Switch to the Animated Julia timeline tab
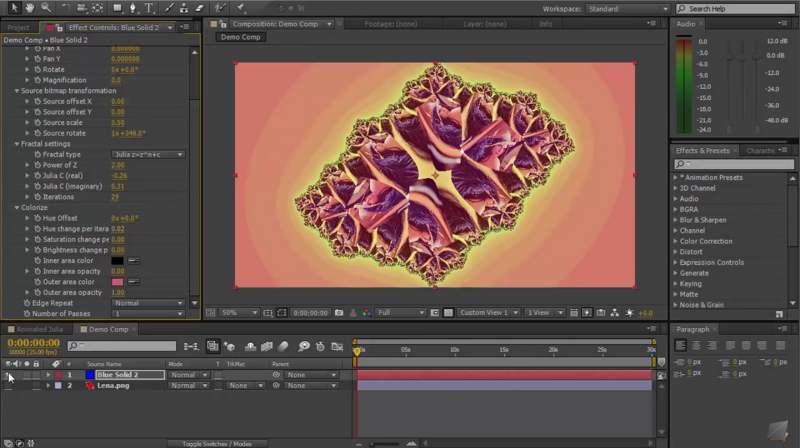800x448 pixels. click(41, 329)
